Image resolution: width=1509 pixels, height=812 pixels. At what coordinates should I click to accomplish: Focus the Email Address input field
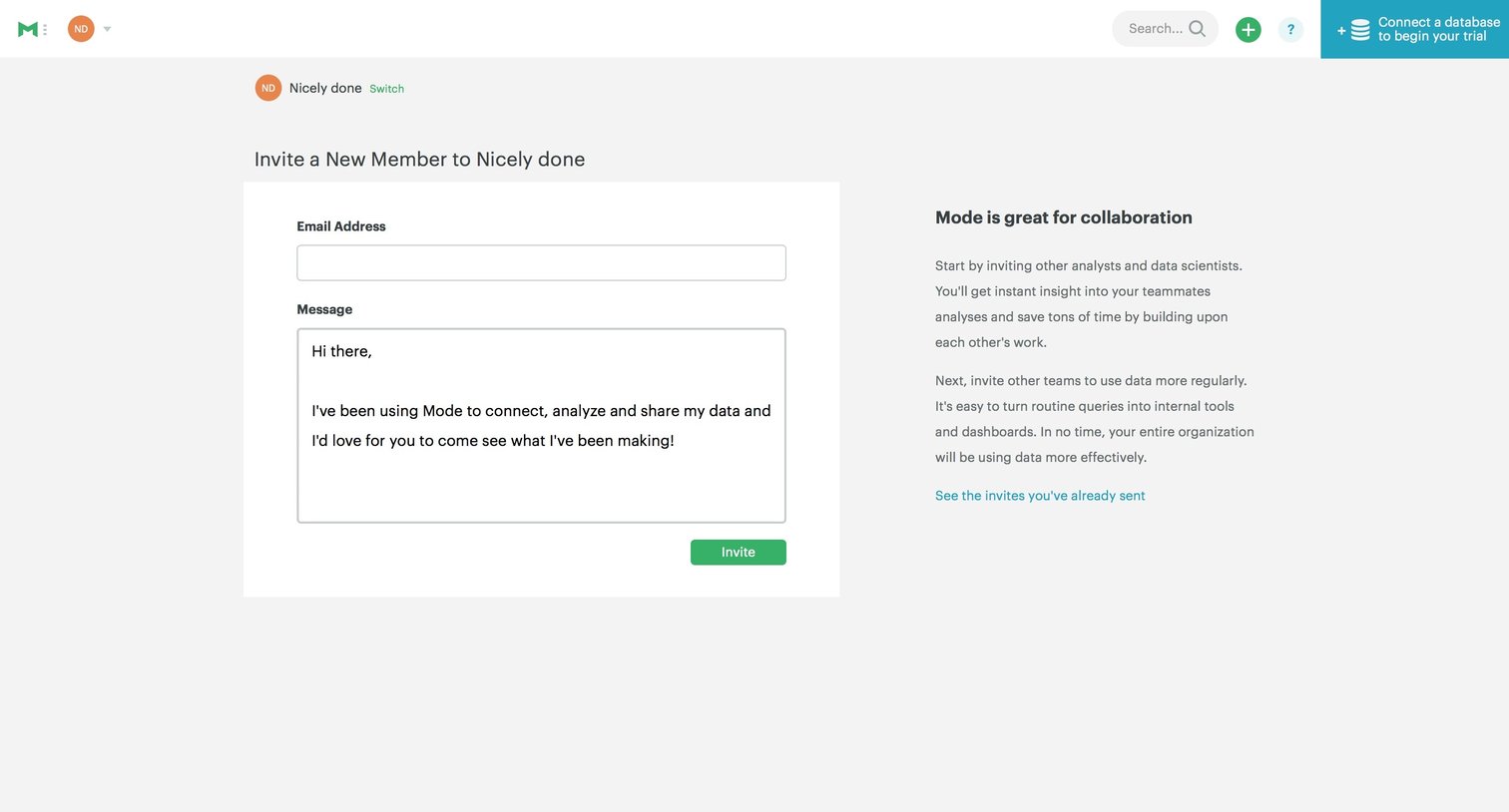(541, 262)
